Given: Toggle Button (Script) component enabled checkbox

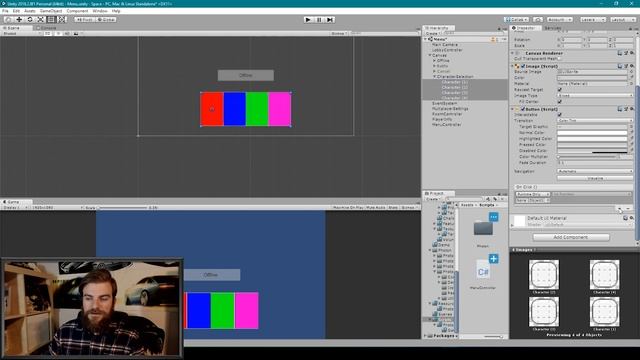Looking at the screenshot, I should [x=523, y=109].
